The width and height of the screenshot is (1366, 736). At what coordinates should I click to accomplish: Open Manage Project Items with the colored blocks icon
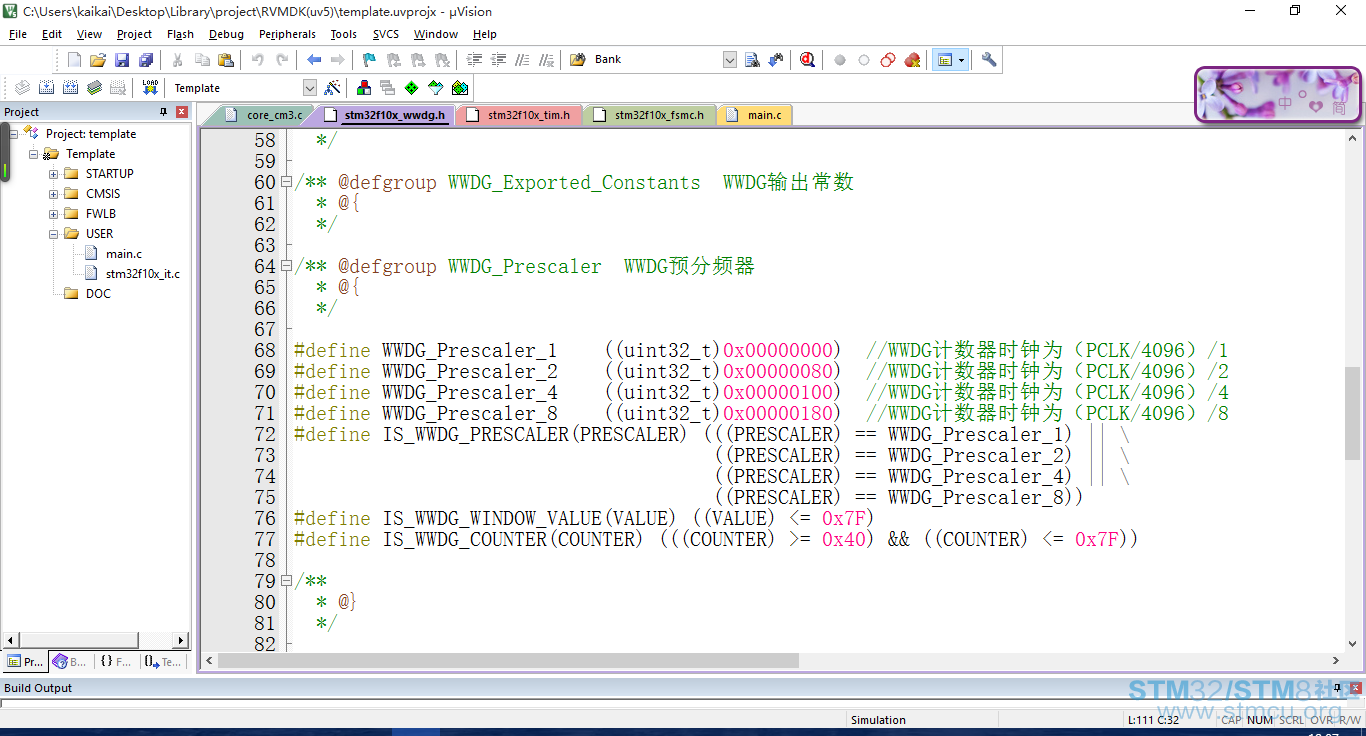point(363,88)
